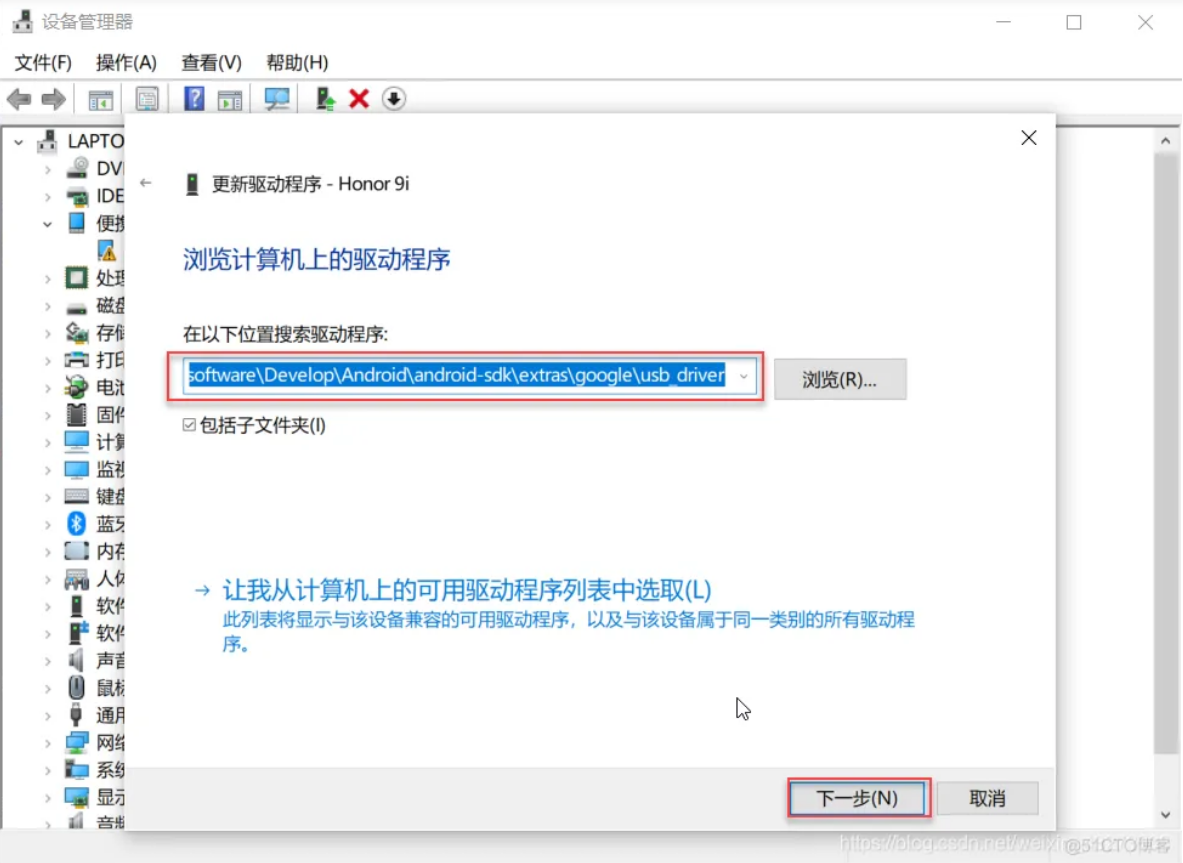The image size is (1183, 863).
Task: Open the 文件(F) menu
Action: coord(43,63)
